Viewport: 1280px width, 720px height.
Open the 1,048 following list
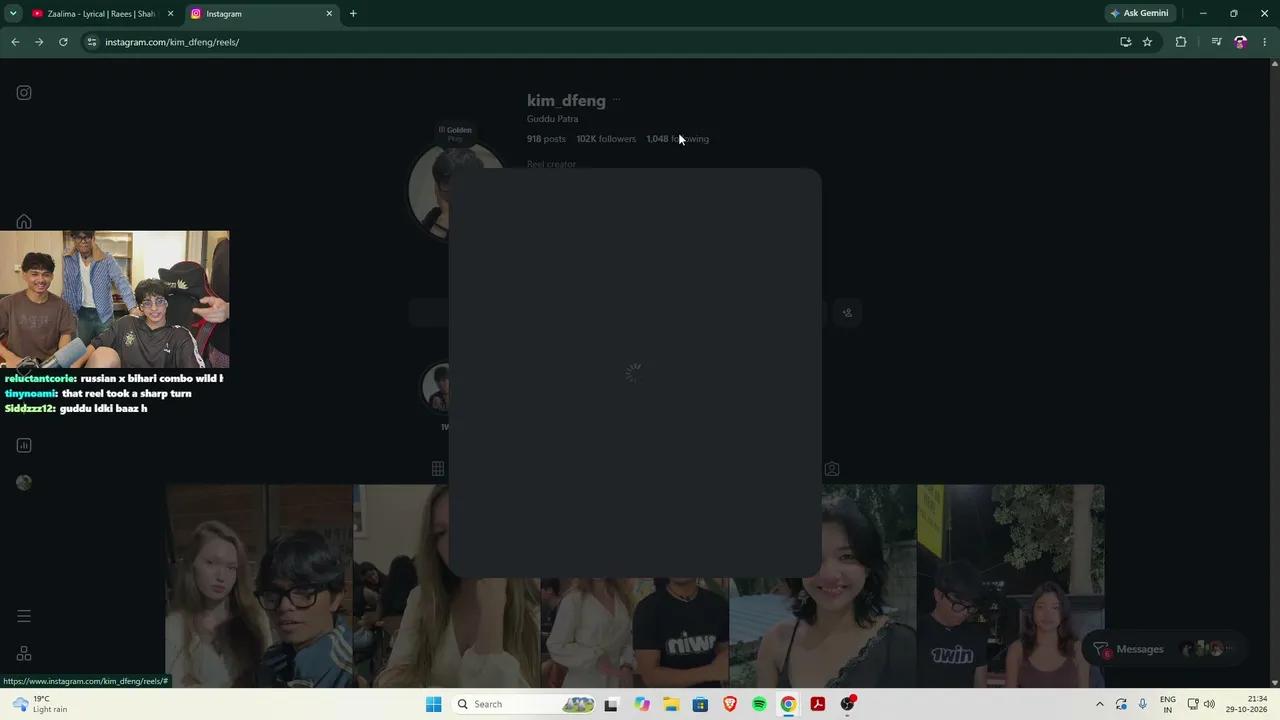click(x=677, y=139)
